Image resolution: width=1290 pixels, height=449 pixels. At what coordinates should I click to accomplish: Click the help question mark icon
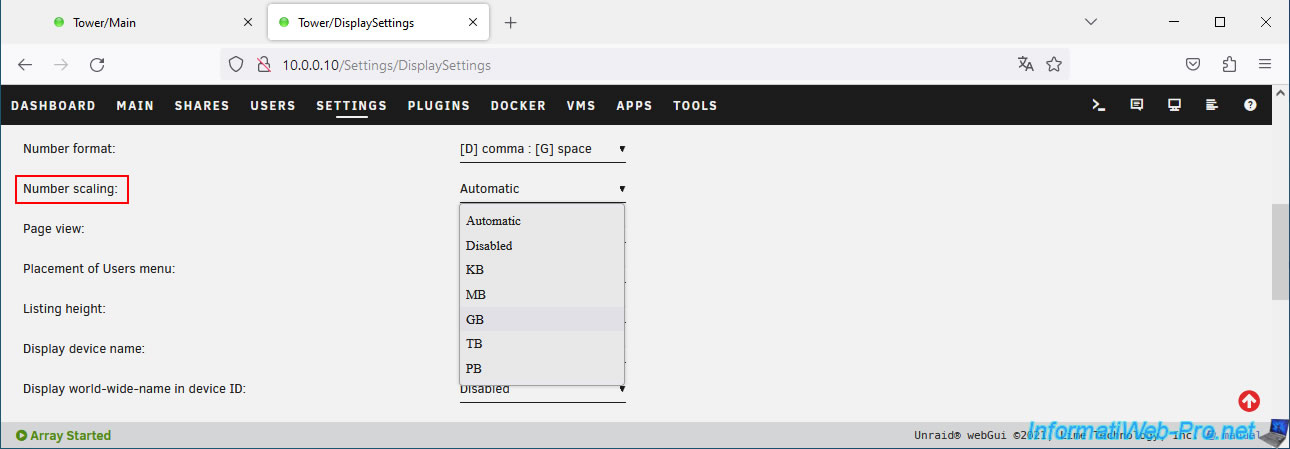coord(1250,105)
